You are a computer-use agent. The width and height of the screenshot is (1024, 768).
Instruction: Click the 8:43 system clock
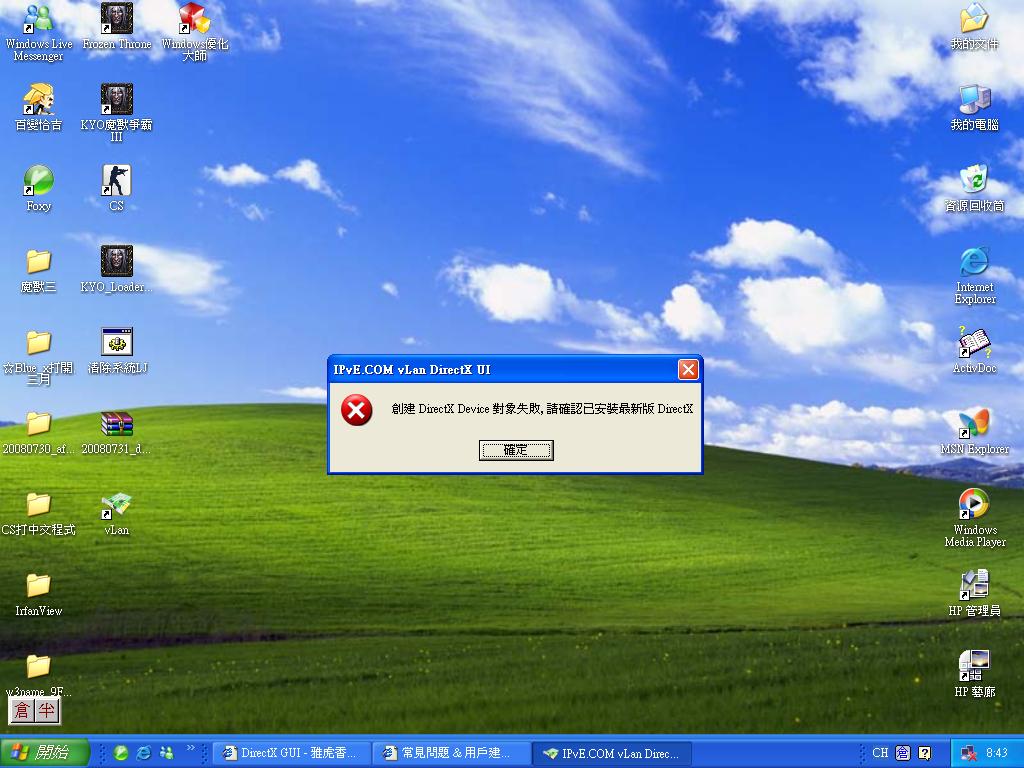click(x=997, y=753)
